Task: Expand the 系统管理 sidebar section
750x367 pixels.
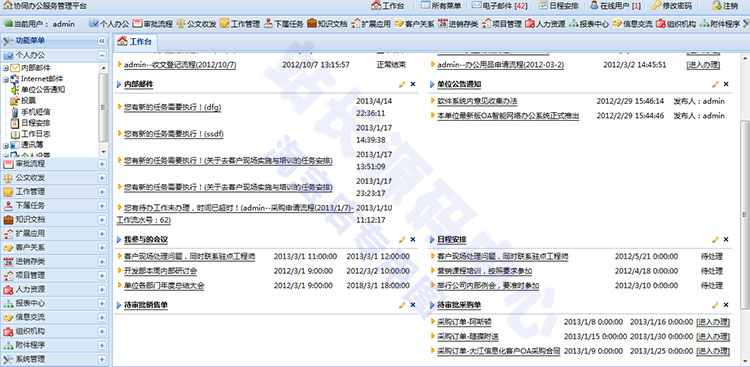Action: (102, 359)
